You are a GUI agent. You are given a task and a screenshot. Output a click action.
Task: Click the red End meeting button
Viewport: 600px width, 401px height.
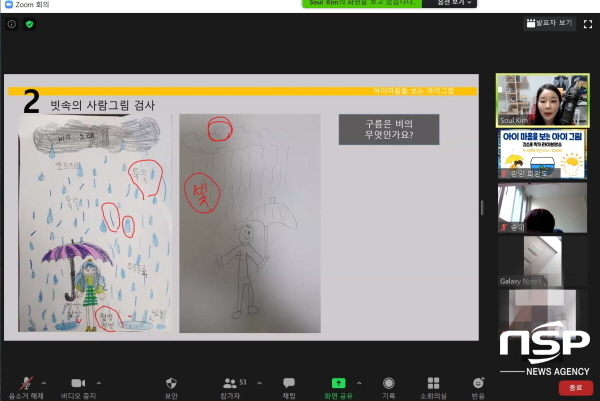point(573,387)
